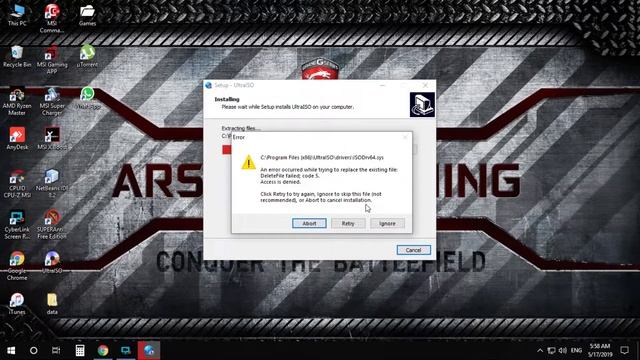The height and width of the screenshot is (360, 640).
Task: Click the red installation progress bar
Action: tap(227, 150)
